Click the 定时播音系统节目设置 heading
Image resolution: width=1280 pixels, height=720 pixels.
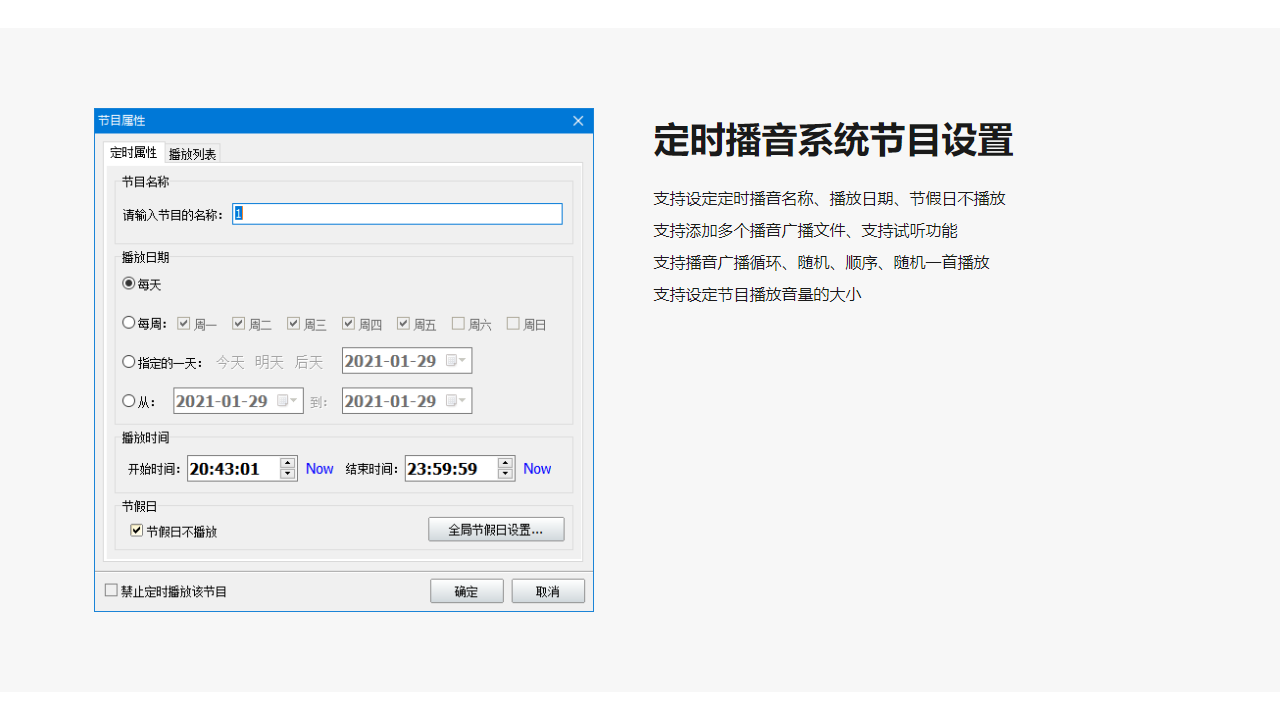(x=833, y=140)
